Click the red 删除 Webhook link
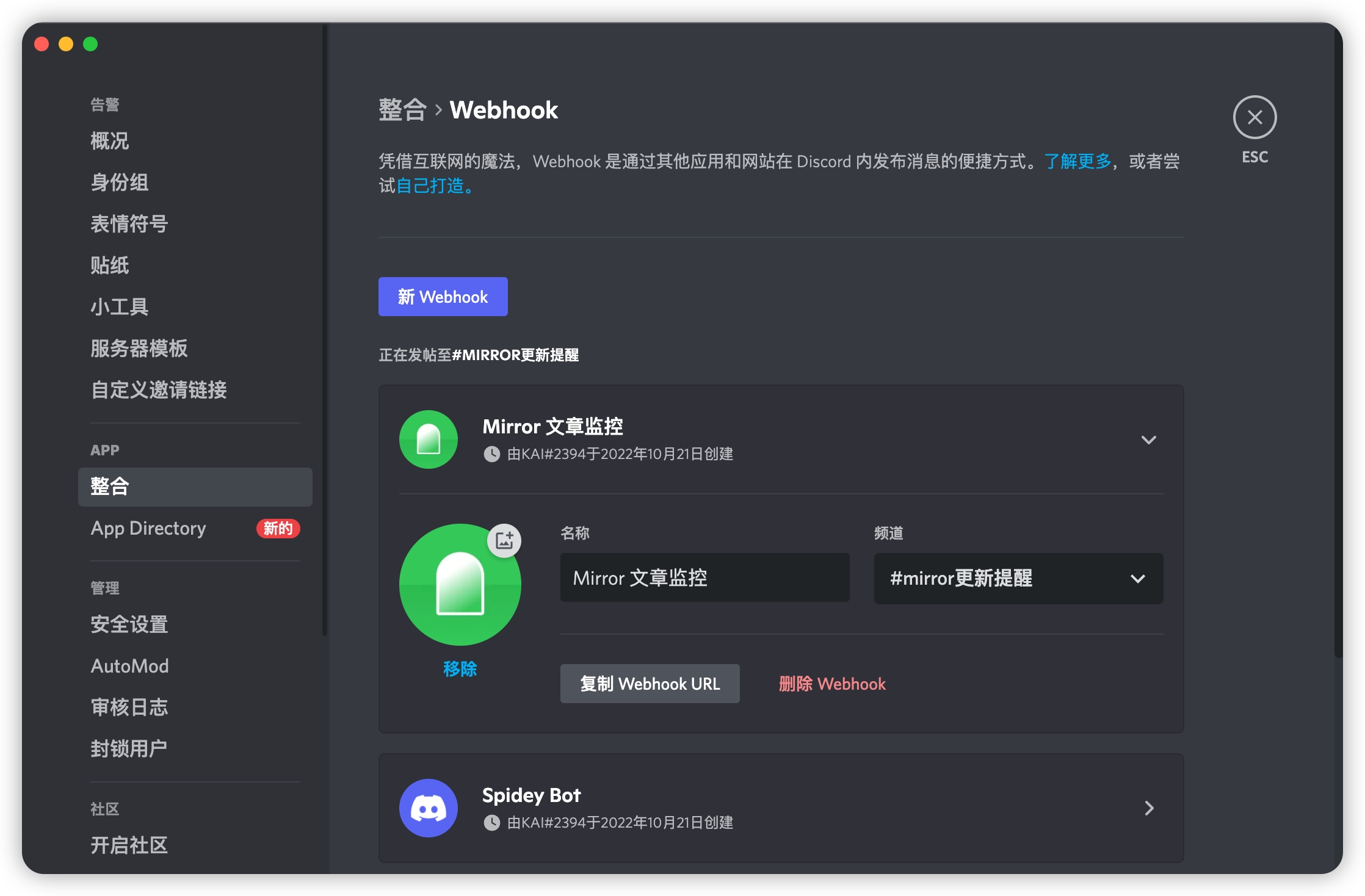This screenshot has height=896, width=1365. coord(831,684)
